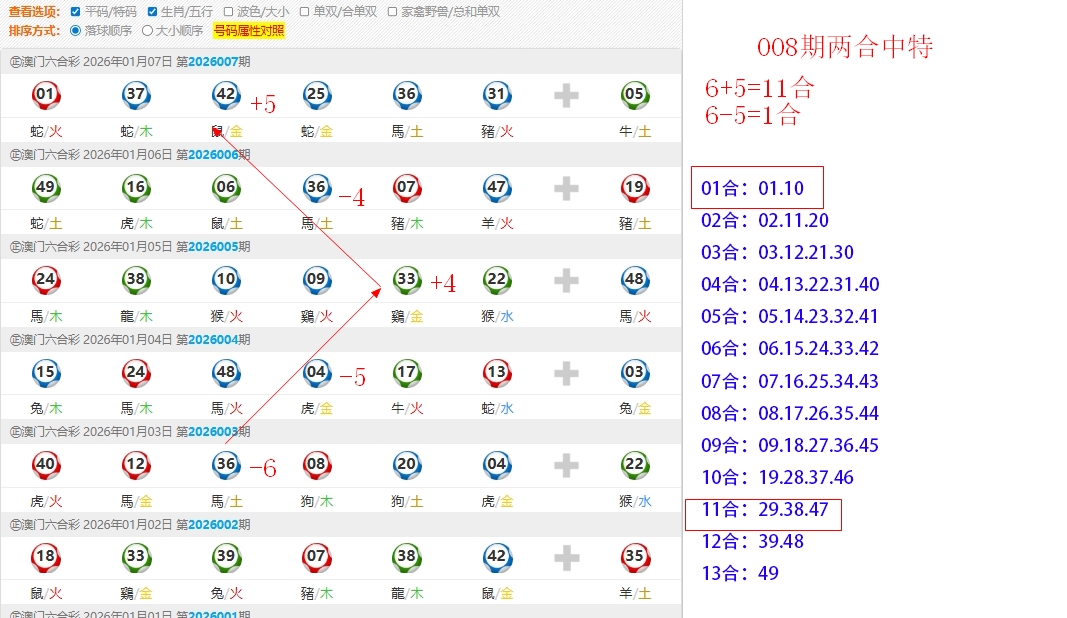Image resolution: width=1067 pixels, height=618 pixels.
Task: Click green ball 33 in period 2026005
Action: click(406, 280)
